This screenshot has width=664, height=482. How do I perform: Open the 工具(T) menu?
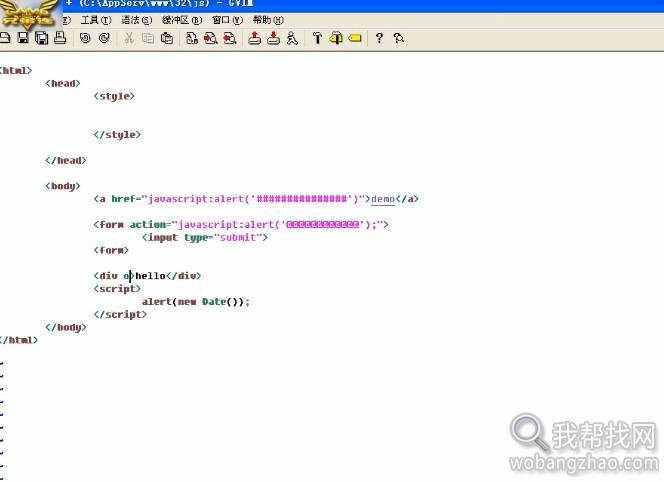[x=96, y=20]
